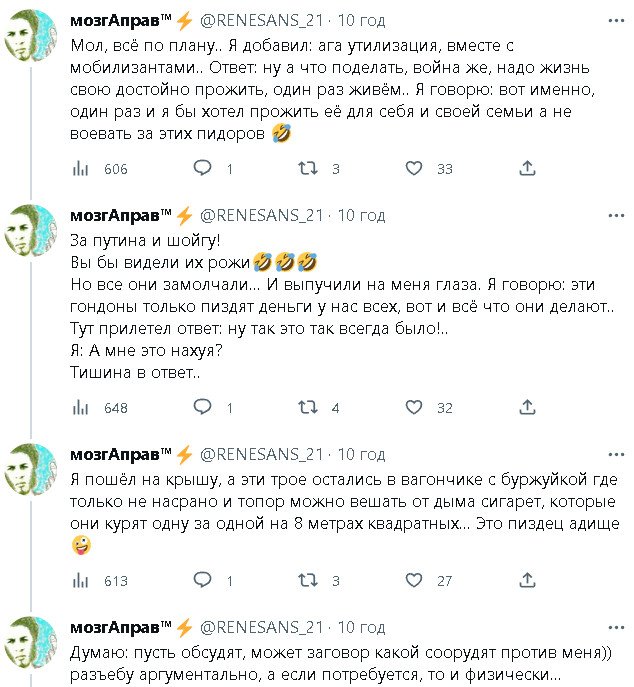
Task: Like the tweet with 33 likes
Action: (x=414, y=169)
